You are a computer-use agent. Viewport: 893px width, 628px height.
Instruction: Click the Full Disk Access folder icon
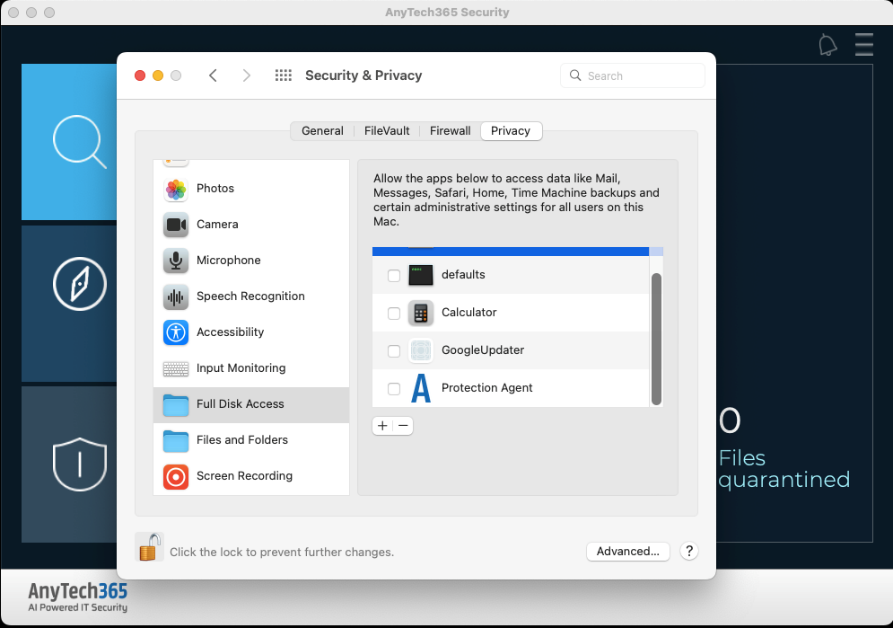pyautogui.click(x=175, y=404)
